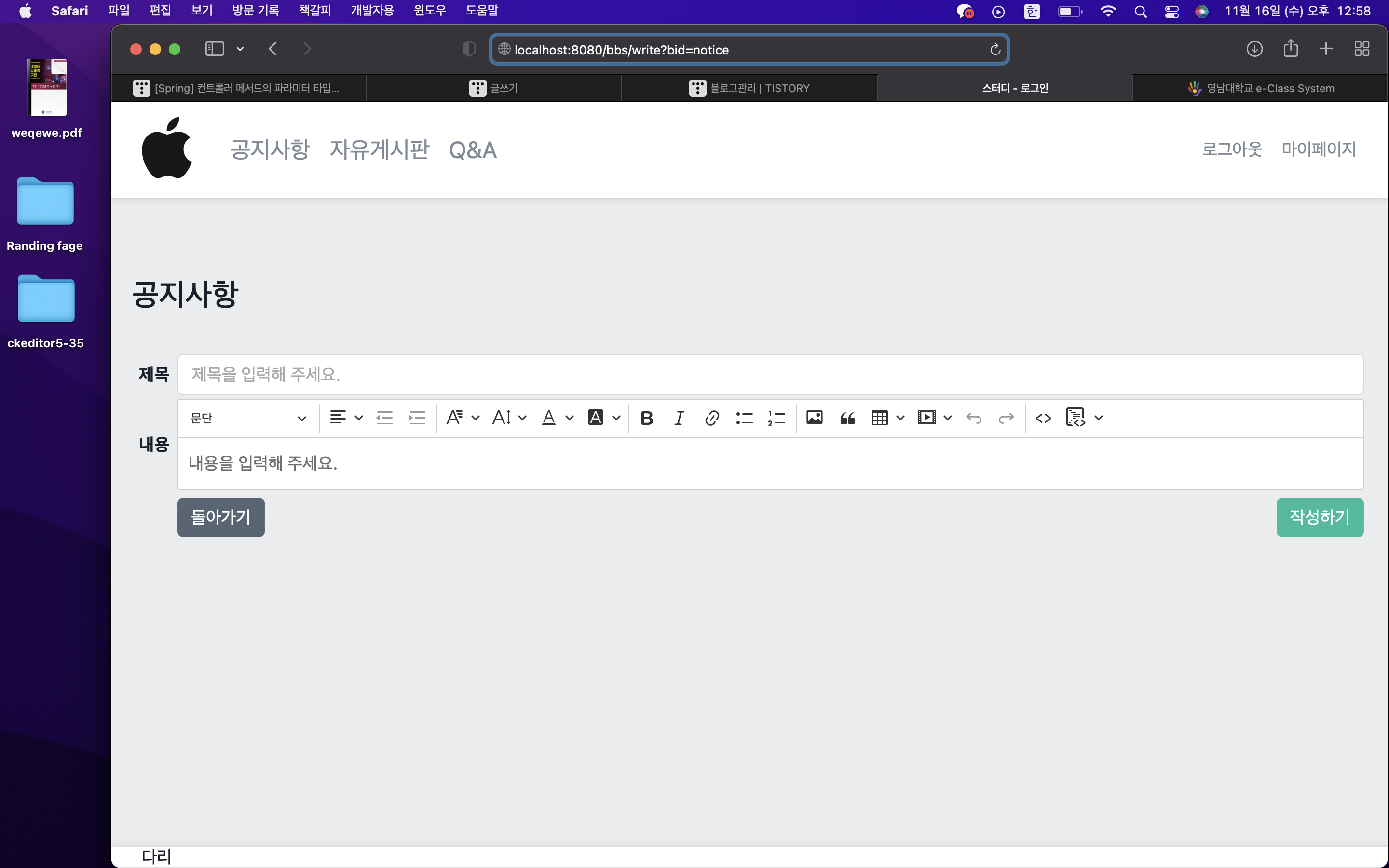Viewport: 1389px width, 868px height.
Task: Click the 작성하기 submit button
Action: (x=1319, y=516)
